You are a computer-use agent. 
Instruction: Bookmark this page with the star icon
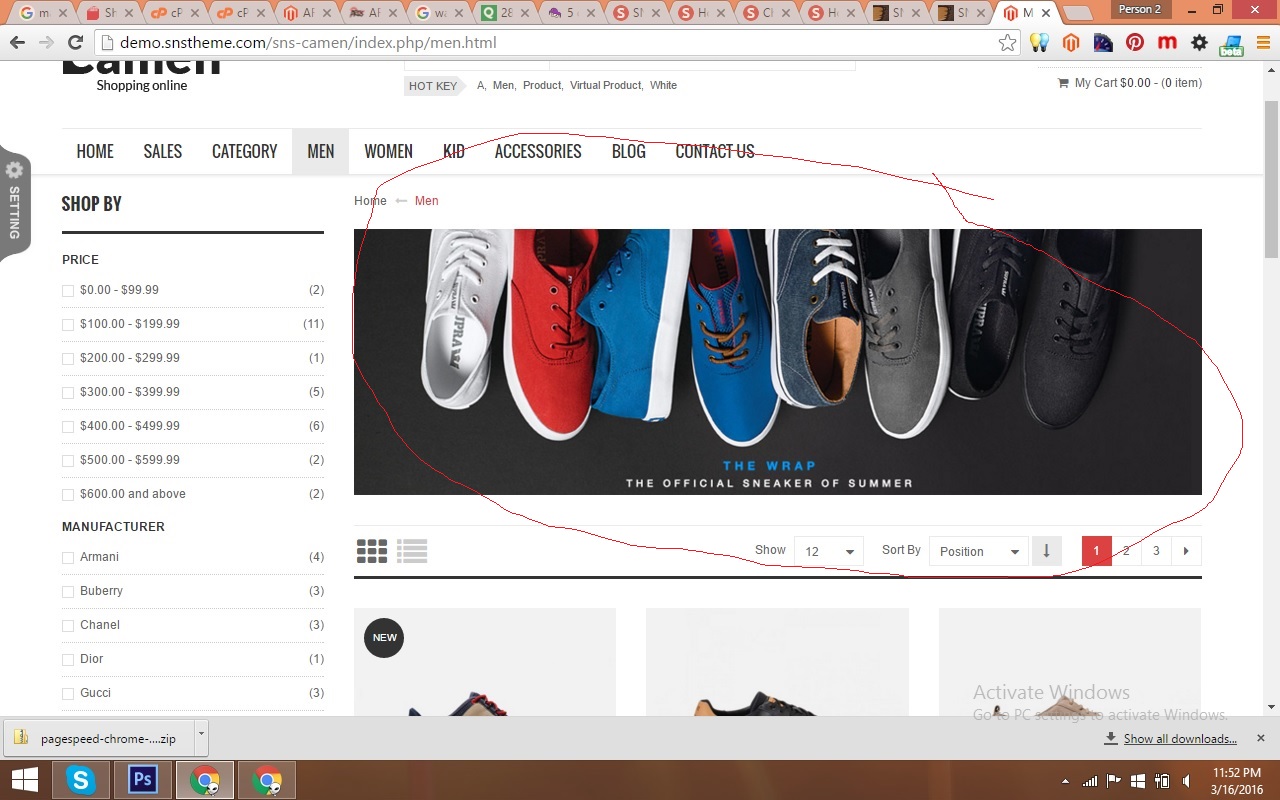tap(1007, 43)
